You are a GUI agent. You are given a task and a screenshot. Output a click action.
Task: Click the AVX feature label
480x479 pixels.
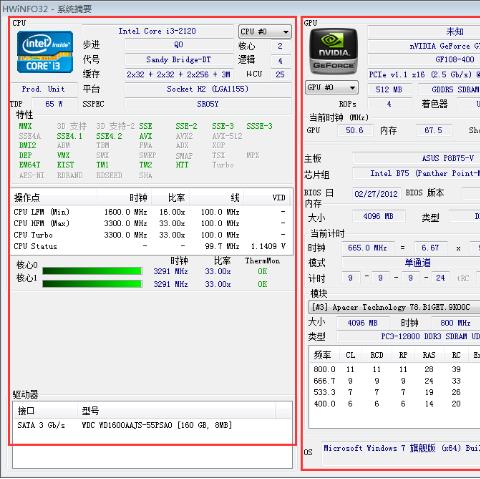pyautogui.click(x=146, y=136)
